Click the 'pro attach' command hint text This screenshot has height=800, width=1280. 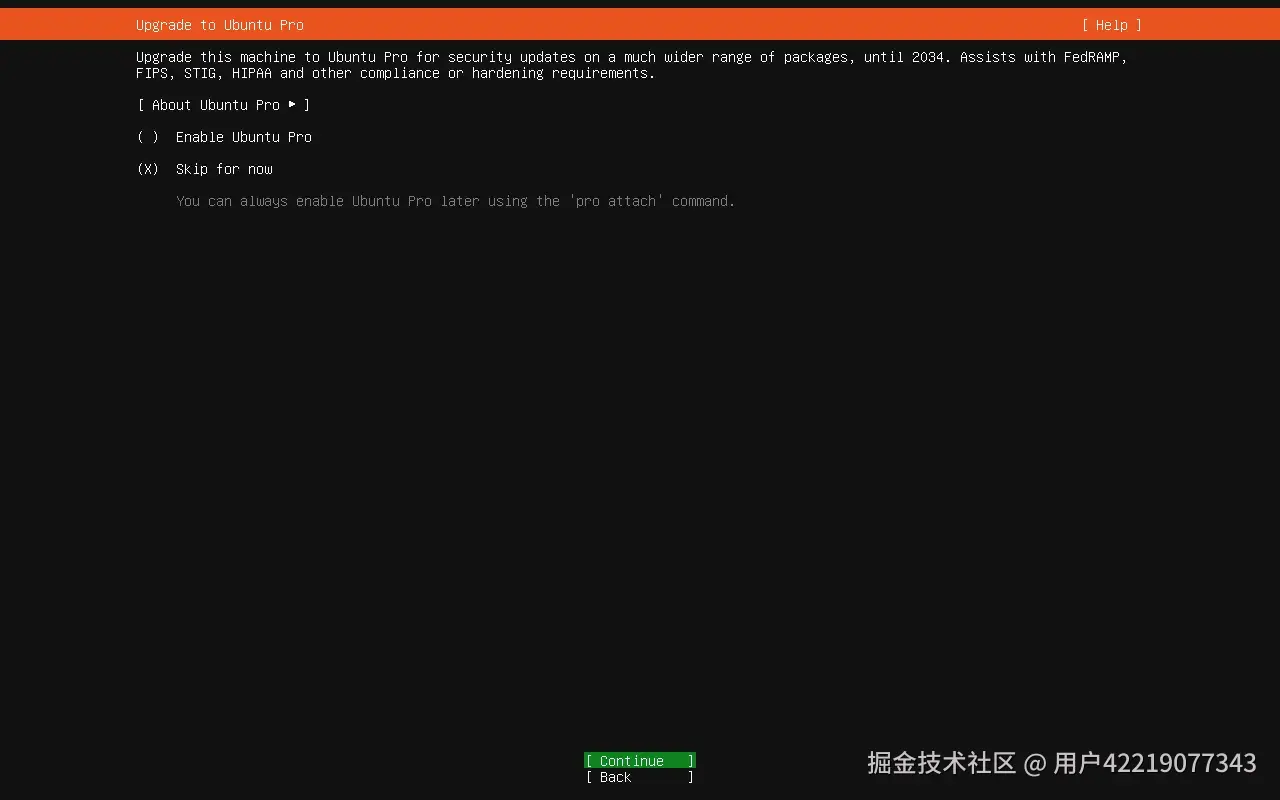coord(456,201)
